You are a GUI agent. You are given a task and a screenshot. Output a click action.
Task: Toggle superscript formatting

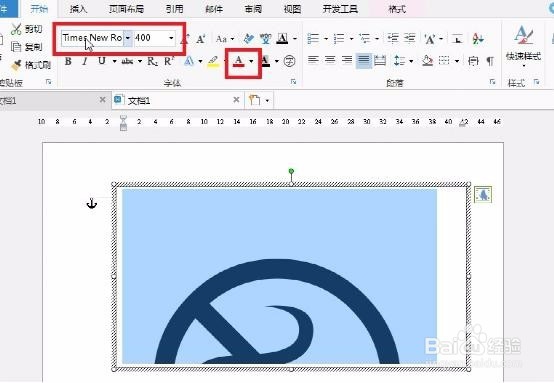coord(169,61)
